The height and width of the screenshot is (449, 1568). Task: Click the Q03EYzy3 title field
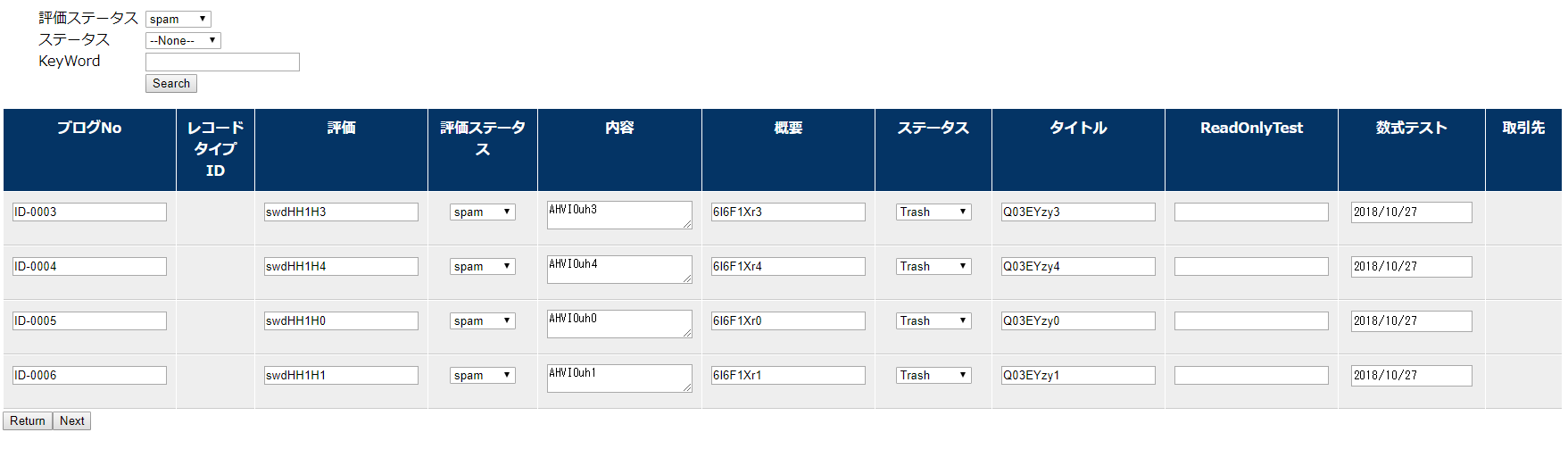pyautogui.click(x=1078, y=212)
